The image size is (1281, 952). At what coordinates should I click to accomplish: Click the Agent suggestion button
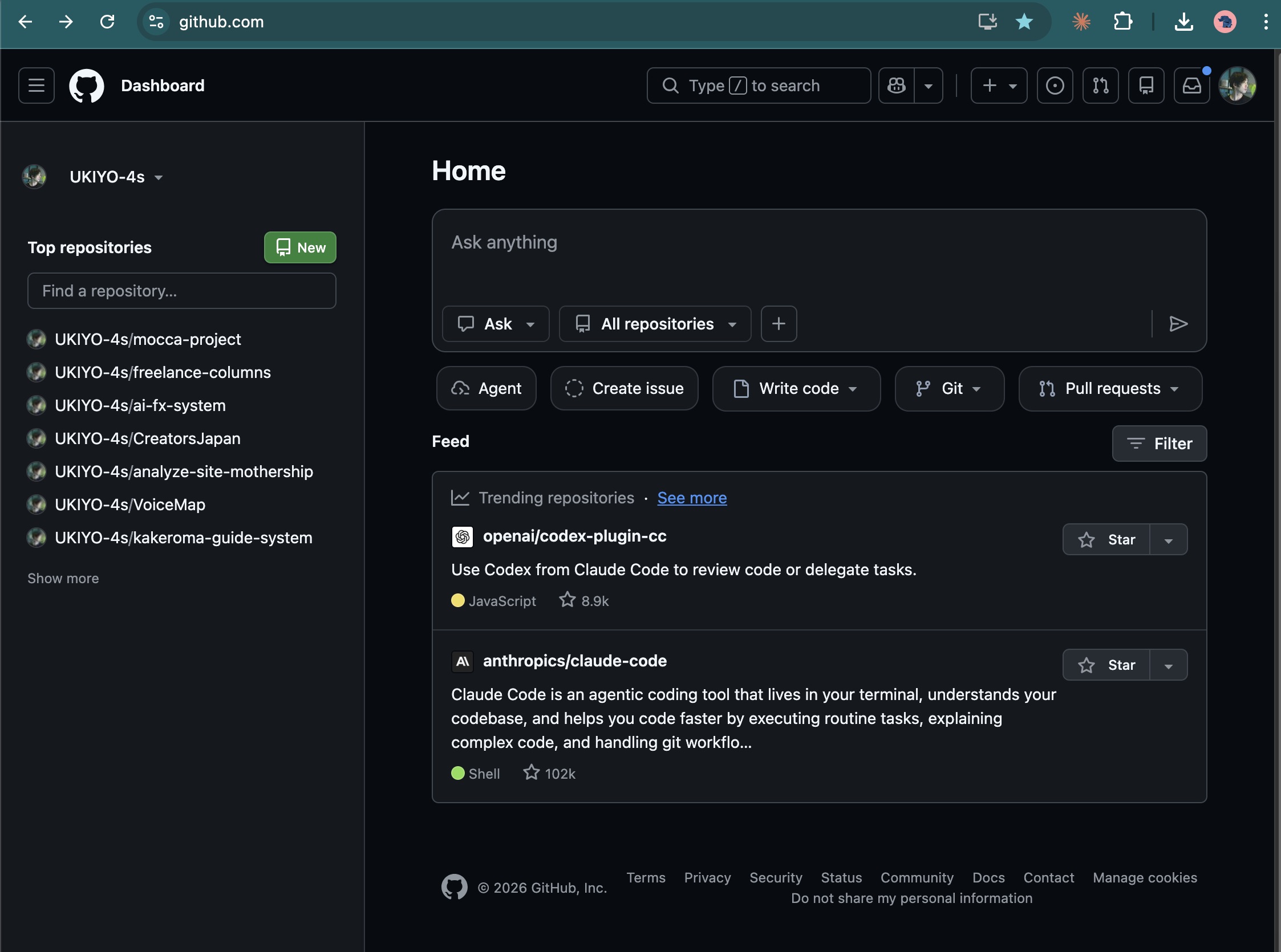(487, 389)
